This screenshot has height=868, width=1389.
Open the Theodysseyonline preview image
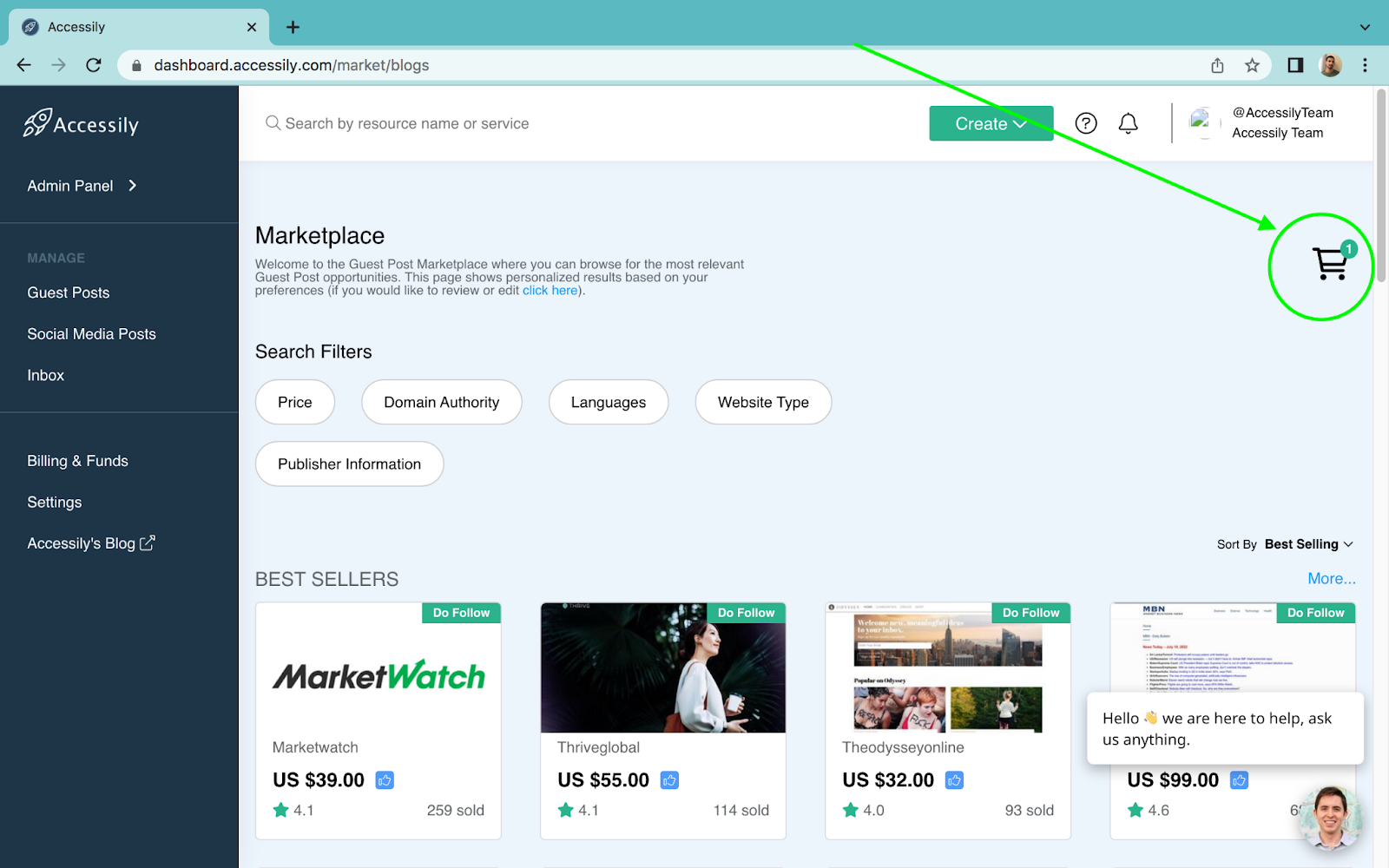point(948,667)
